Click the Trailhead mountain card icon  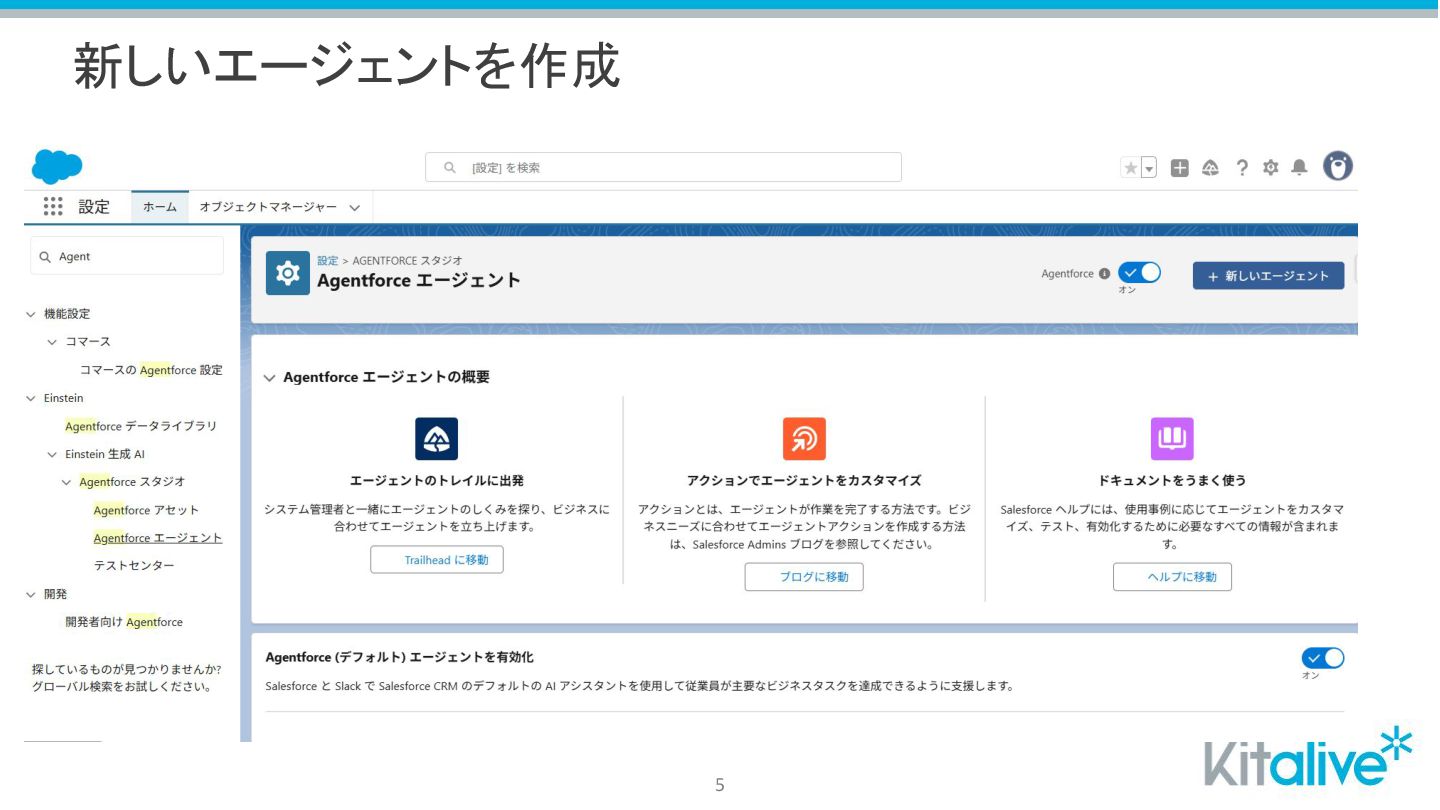[x=436, y=439]
